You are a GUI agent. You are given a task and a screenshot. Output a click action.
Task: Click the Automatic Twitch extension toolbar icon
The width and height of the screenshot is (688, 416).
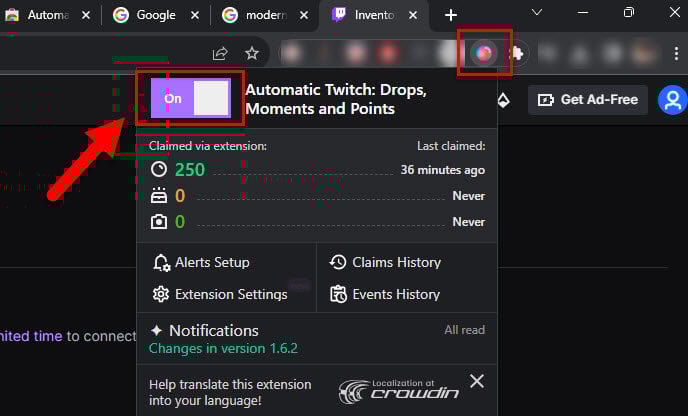(x=484, y=53)
